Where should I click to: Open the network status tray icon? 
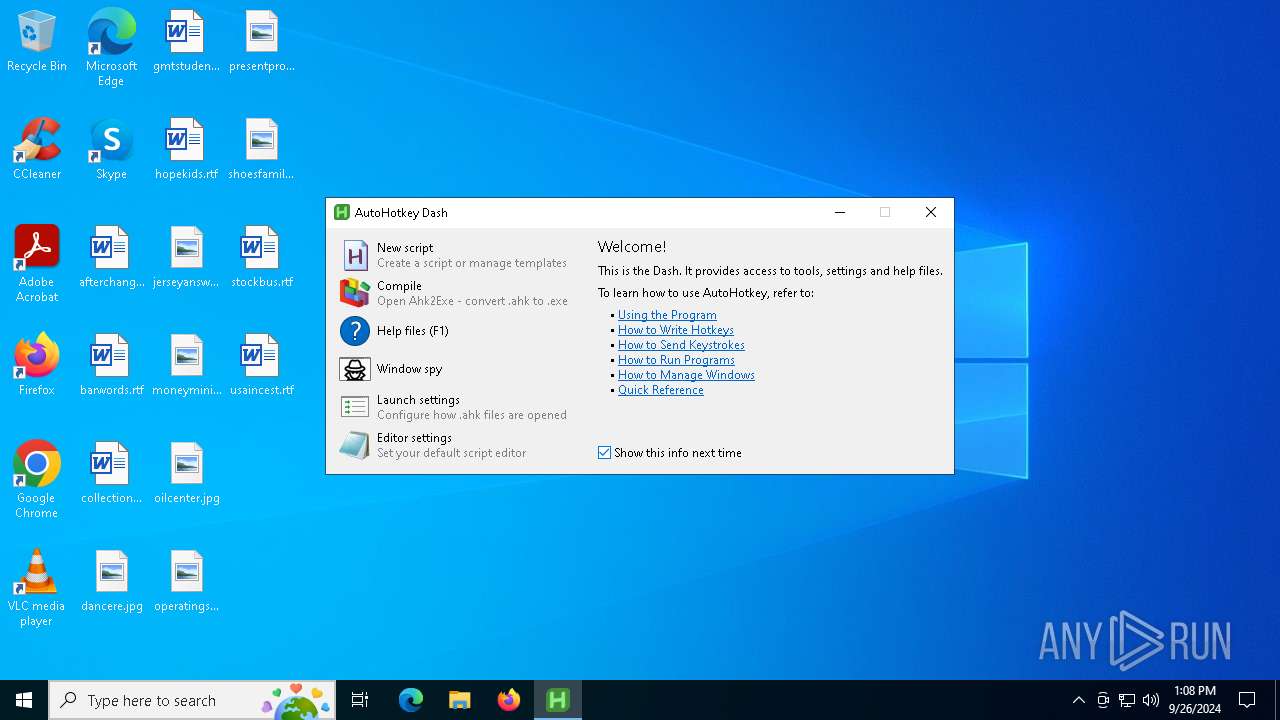pos(1127,700)
